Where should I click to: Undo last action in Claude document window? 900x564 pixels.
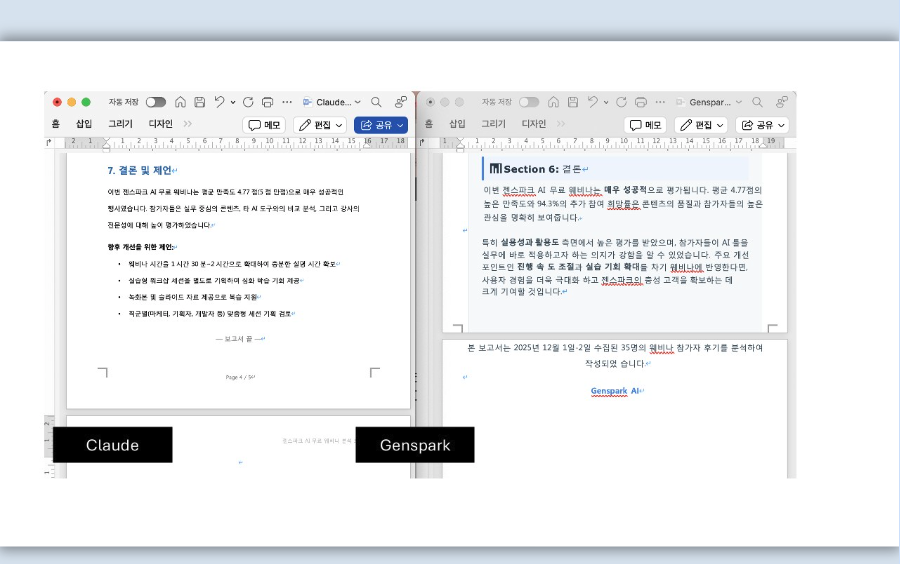click(219, 102)
